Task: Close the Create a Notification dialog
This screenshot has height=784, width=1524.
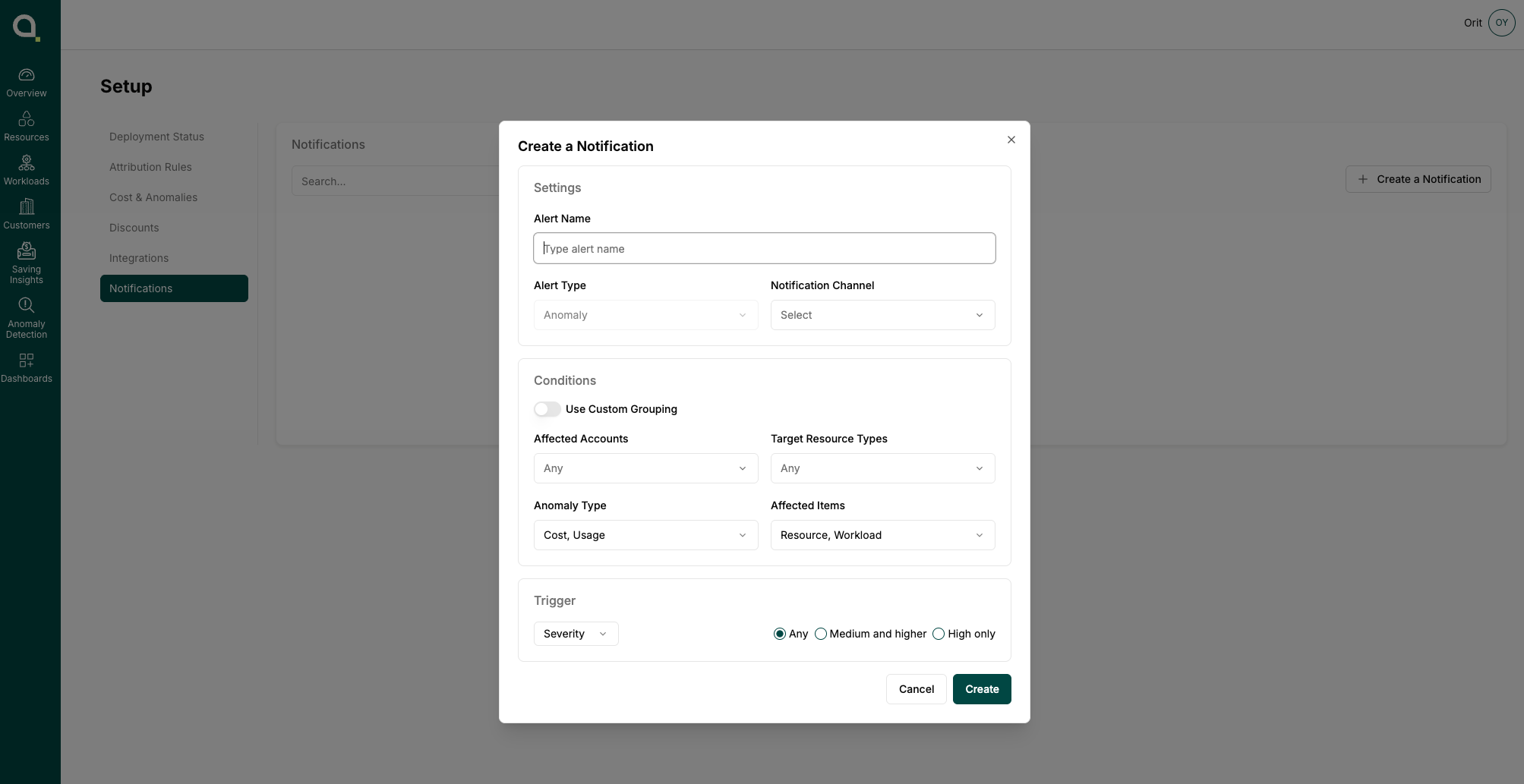Action: pyautogui.click(x=1011, y=140)
